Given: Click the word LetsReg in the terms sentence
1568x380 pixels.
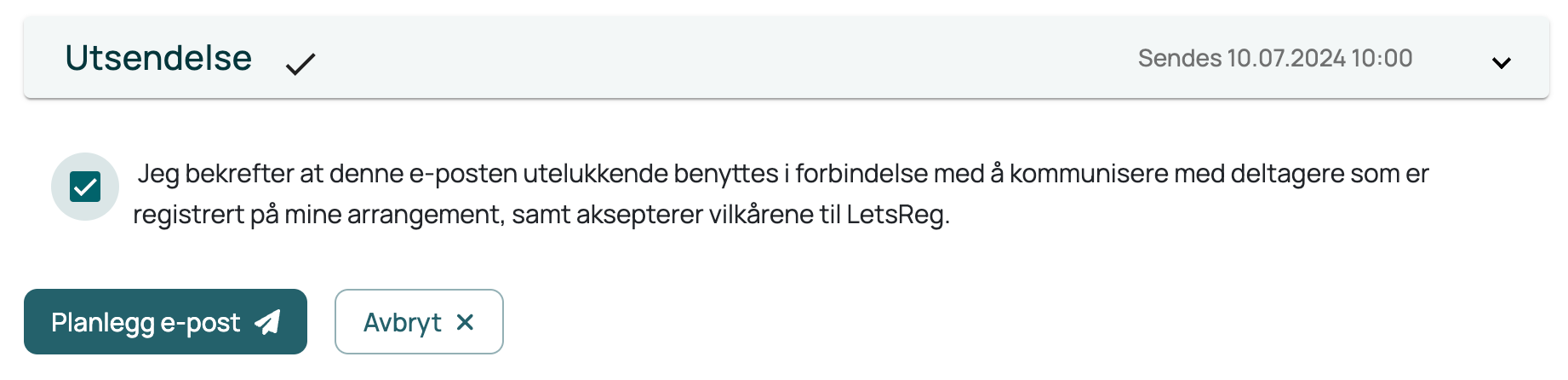Looking at the screenshot, I should pyautogui.click(x=897, y=215).
